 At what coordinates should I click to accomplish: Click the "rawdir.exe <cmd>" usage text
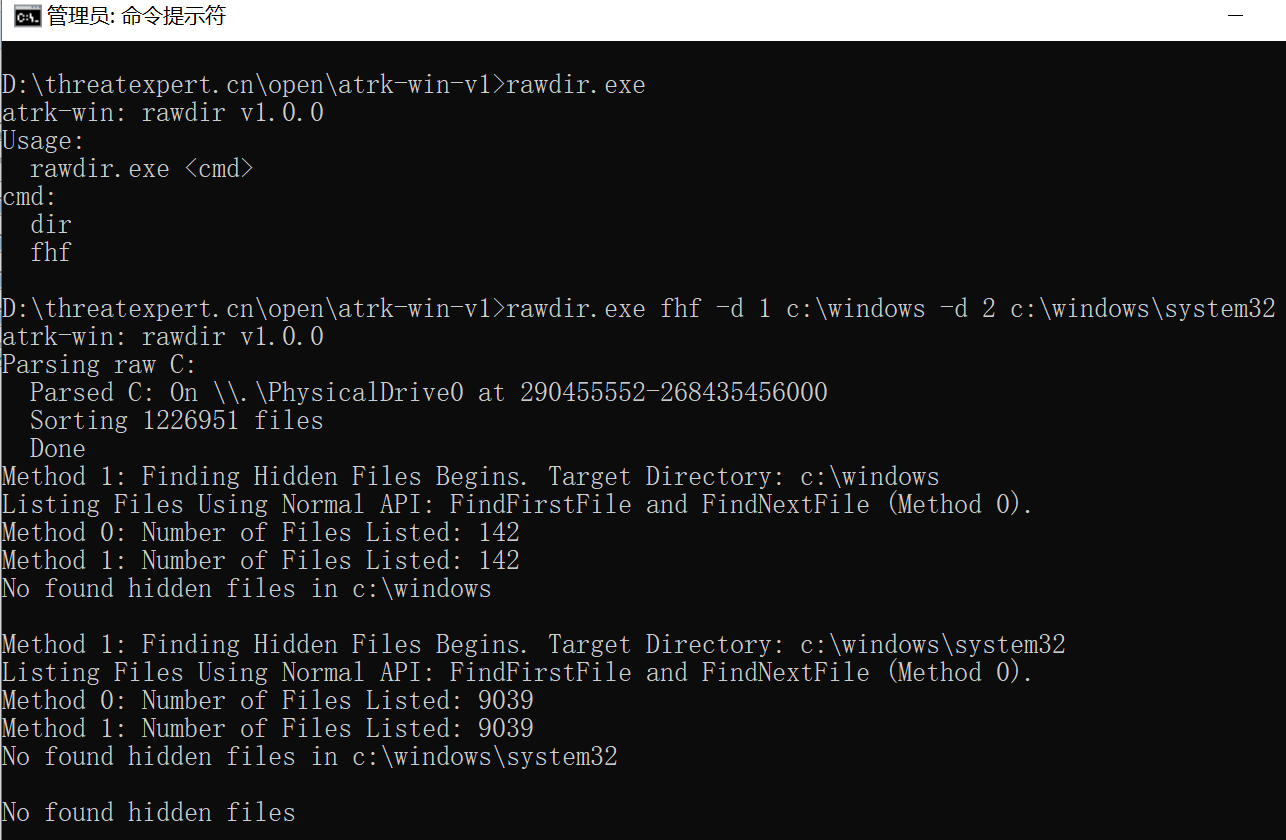pos(141,169)
